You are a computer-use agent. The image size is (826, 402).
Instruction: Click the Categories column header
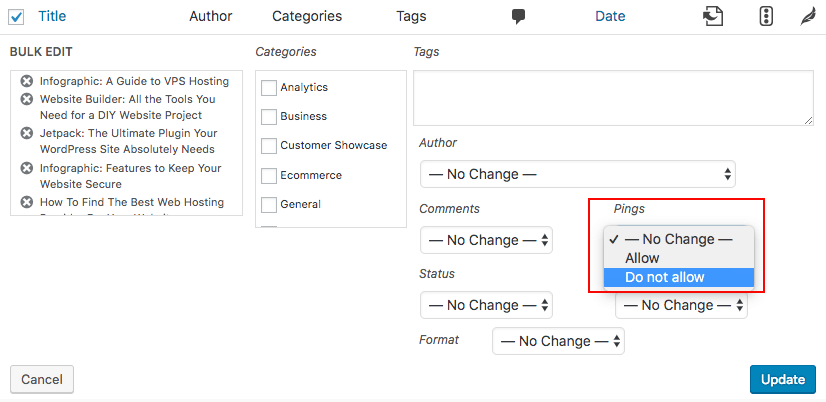(x=307, y=16)
